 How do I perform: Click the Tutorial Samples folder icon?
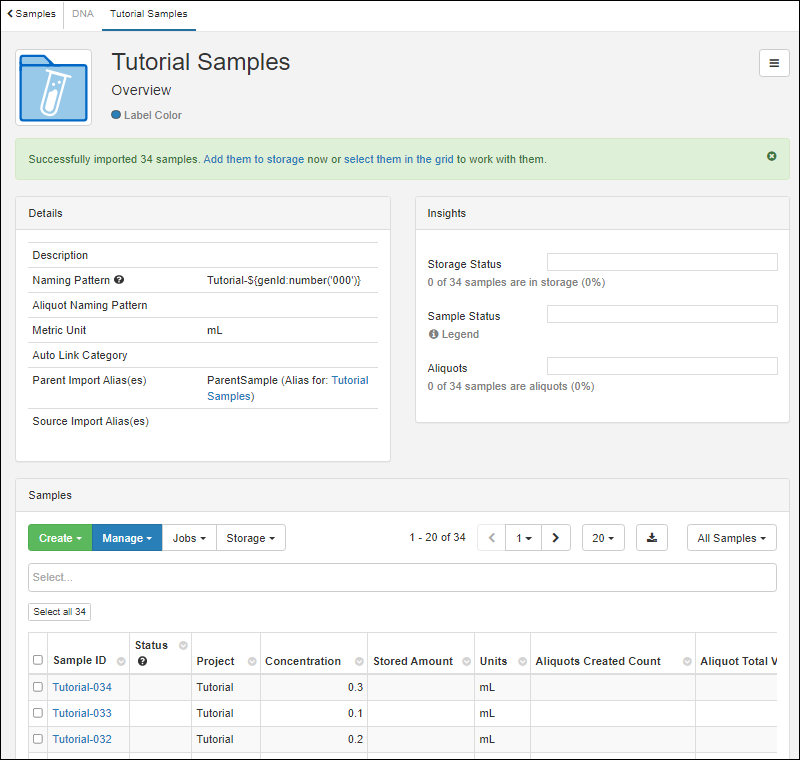54,88
